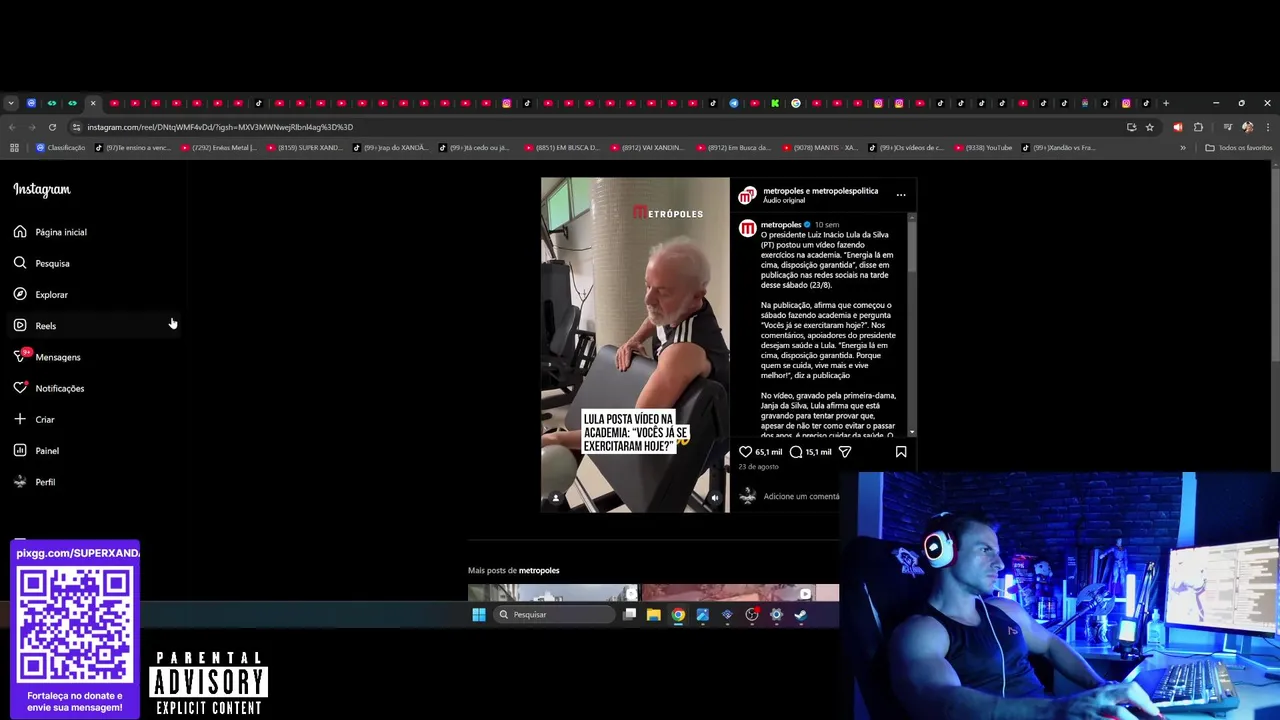Toggle reel audio mute button
Screen dimensions: 1280x720
714,497
